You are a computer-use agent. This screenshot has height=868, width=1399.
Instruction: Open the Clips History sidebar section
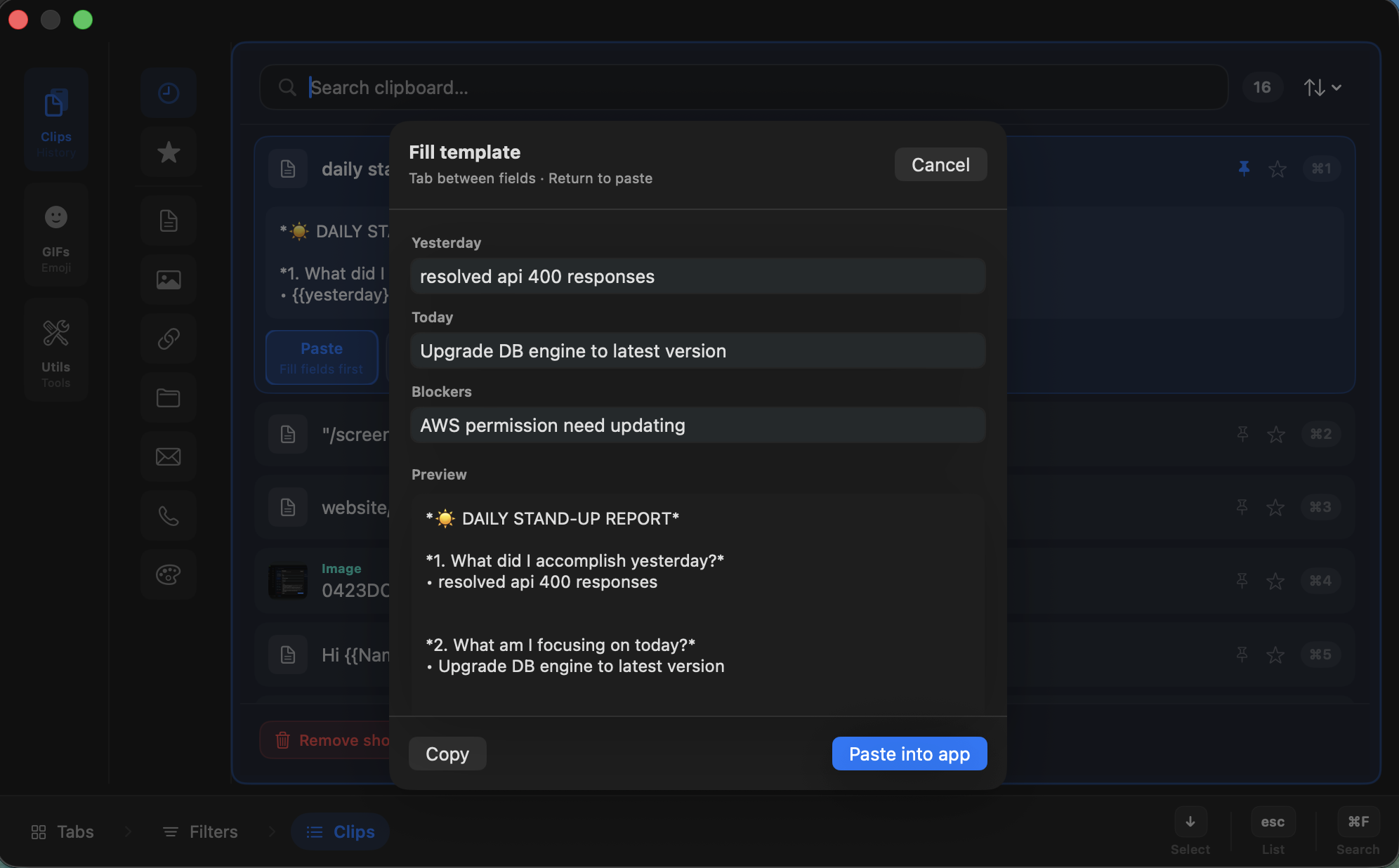point(56,119)
